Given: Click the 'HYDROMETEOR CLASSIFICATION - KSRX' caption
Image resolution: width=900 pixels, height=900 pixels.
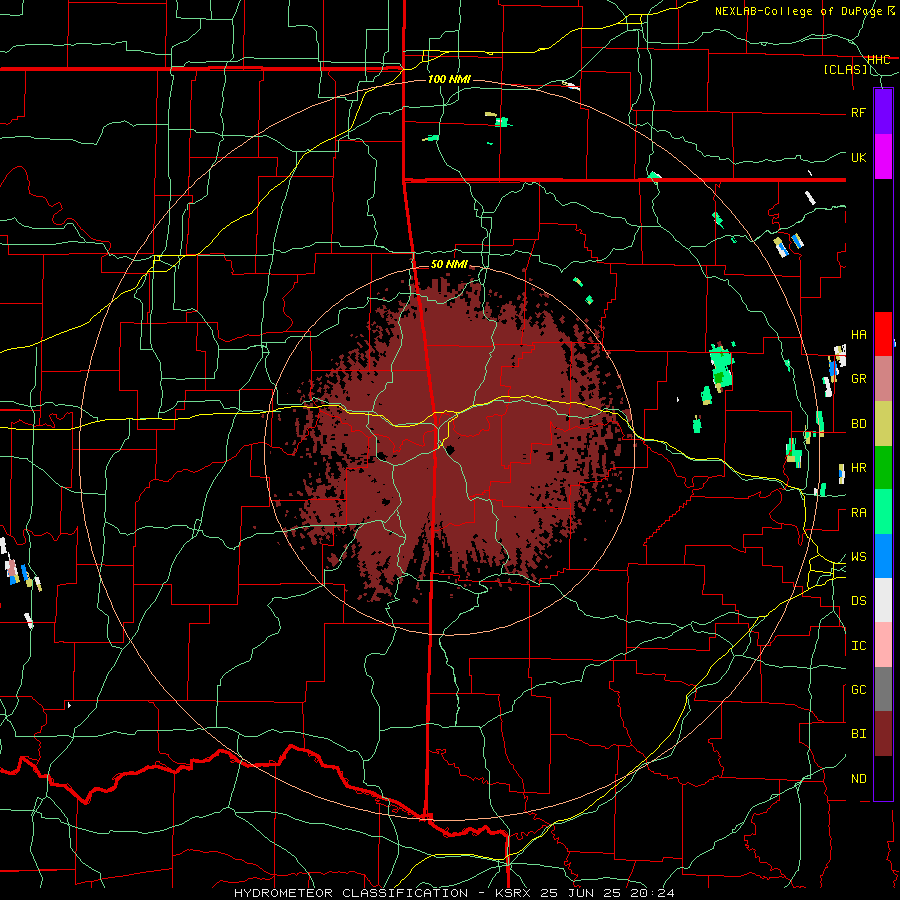Looking at the screenshot, I should 383,893.
